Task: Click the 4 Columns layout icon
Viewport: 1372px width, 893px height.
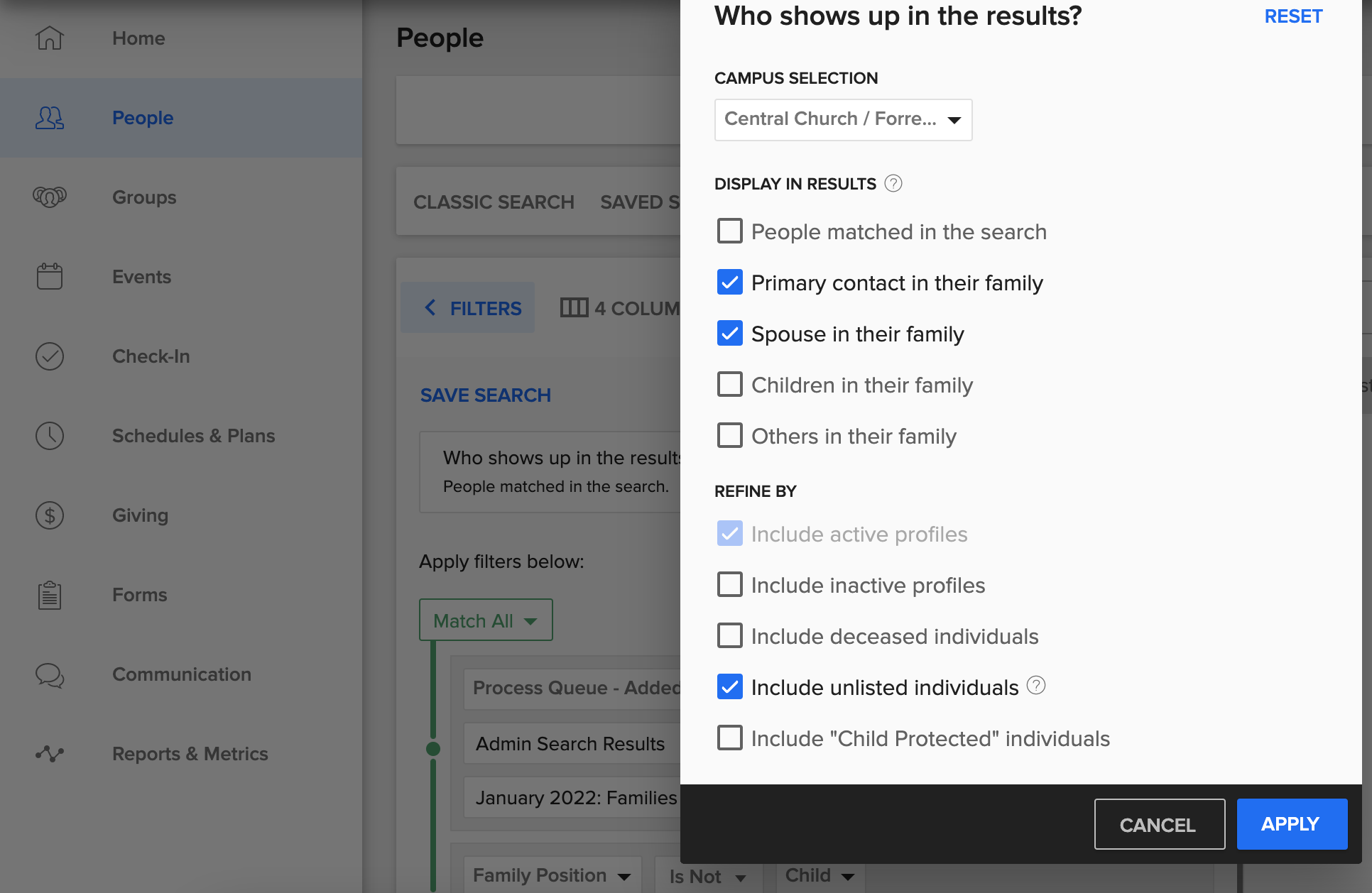Action: [575, 307]
